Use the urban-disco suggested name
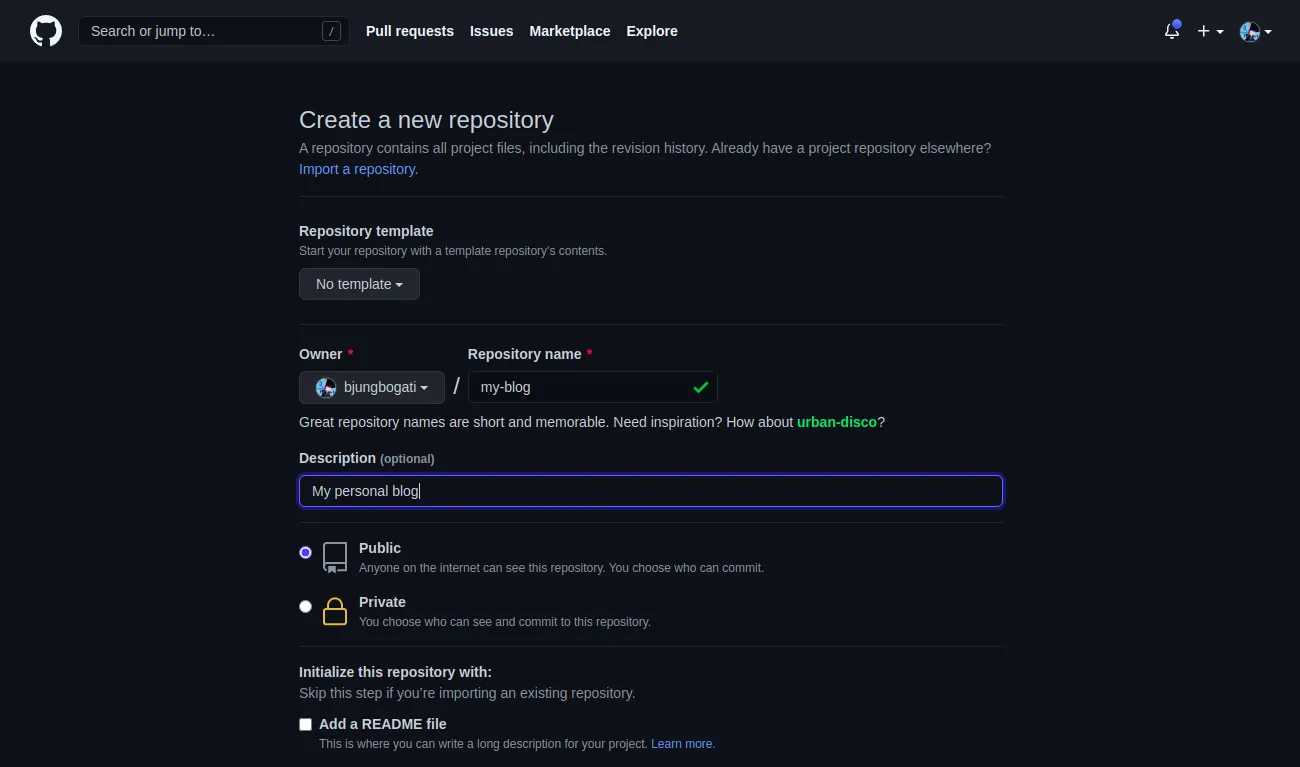Image resolution: width=1300 pixels, height=767 pixels. click(x=836, y=422)
